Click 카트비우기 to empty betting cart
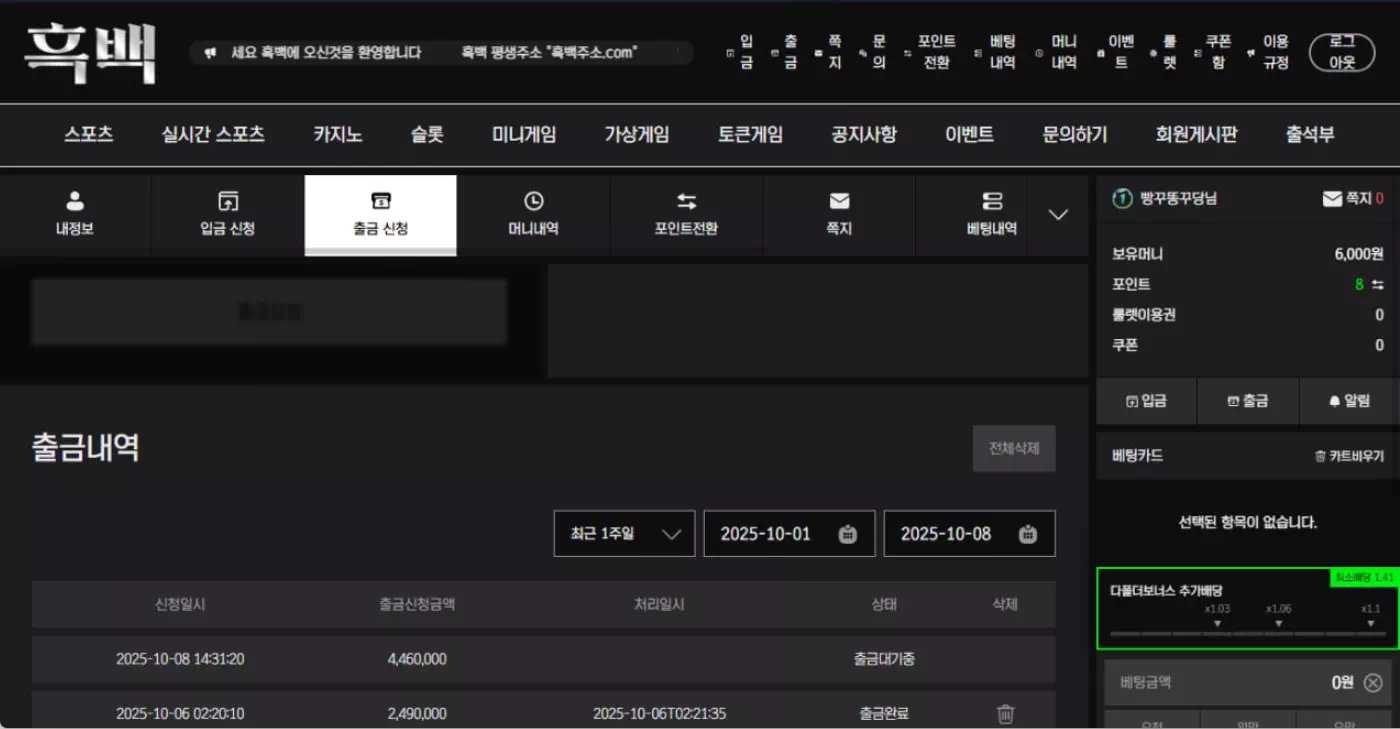The height and width of the screenshot is (729, 1400). coord(1349,456)
